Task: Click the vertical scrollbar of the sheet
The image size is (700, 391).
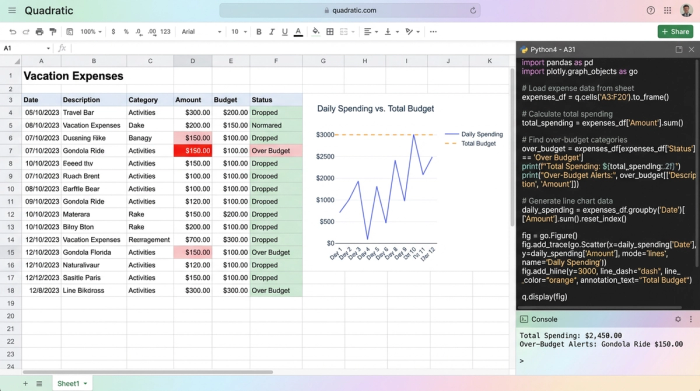Action: click(512, 147)
